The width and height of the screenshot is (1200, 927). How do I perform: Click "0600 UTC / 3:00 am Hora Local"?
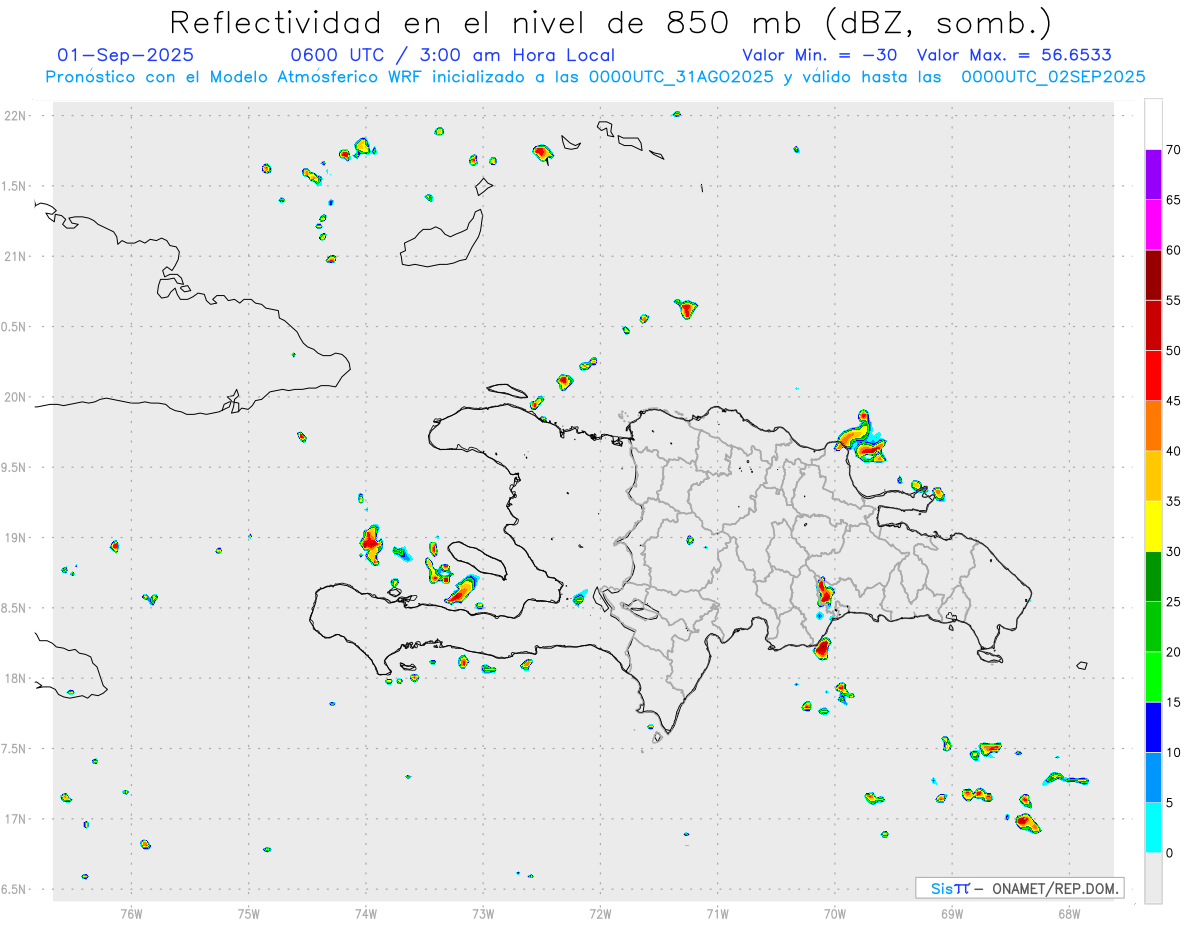(452, 55)
